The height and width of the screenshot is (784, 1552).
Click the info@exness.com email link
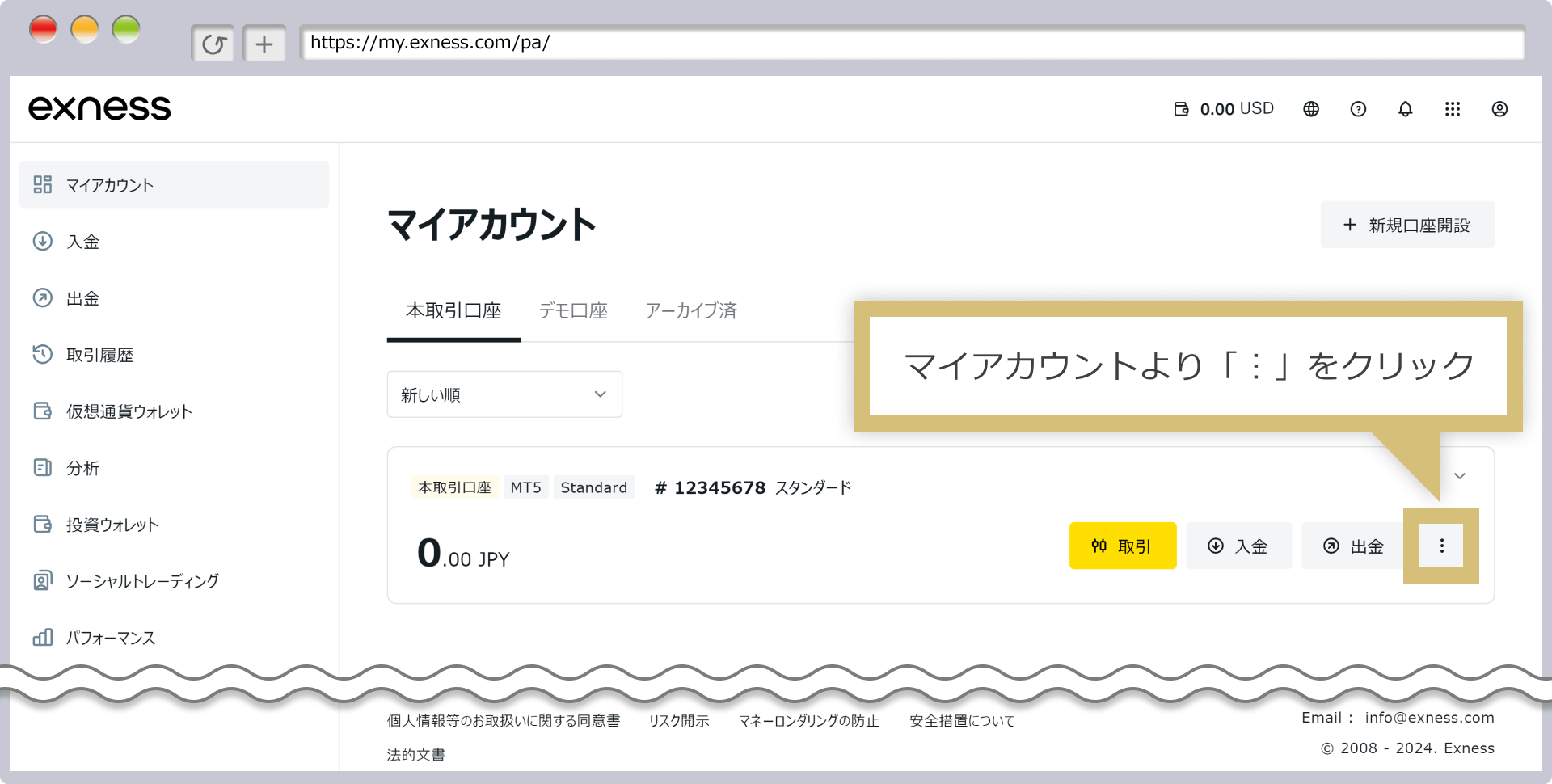click(x=1429, y=718)
